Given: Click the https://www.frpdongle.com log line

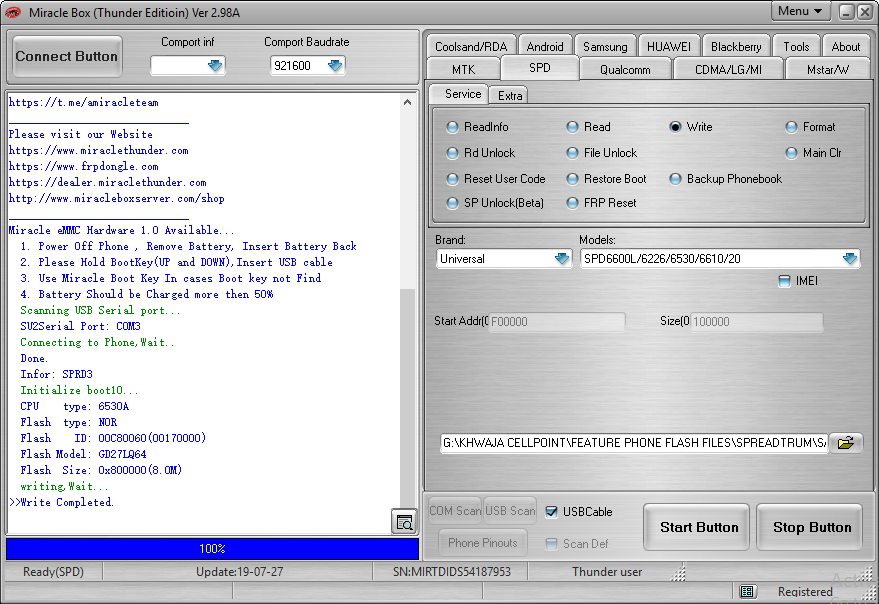Looking at the screenshot, I should point(84,167).
